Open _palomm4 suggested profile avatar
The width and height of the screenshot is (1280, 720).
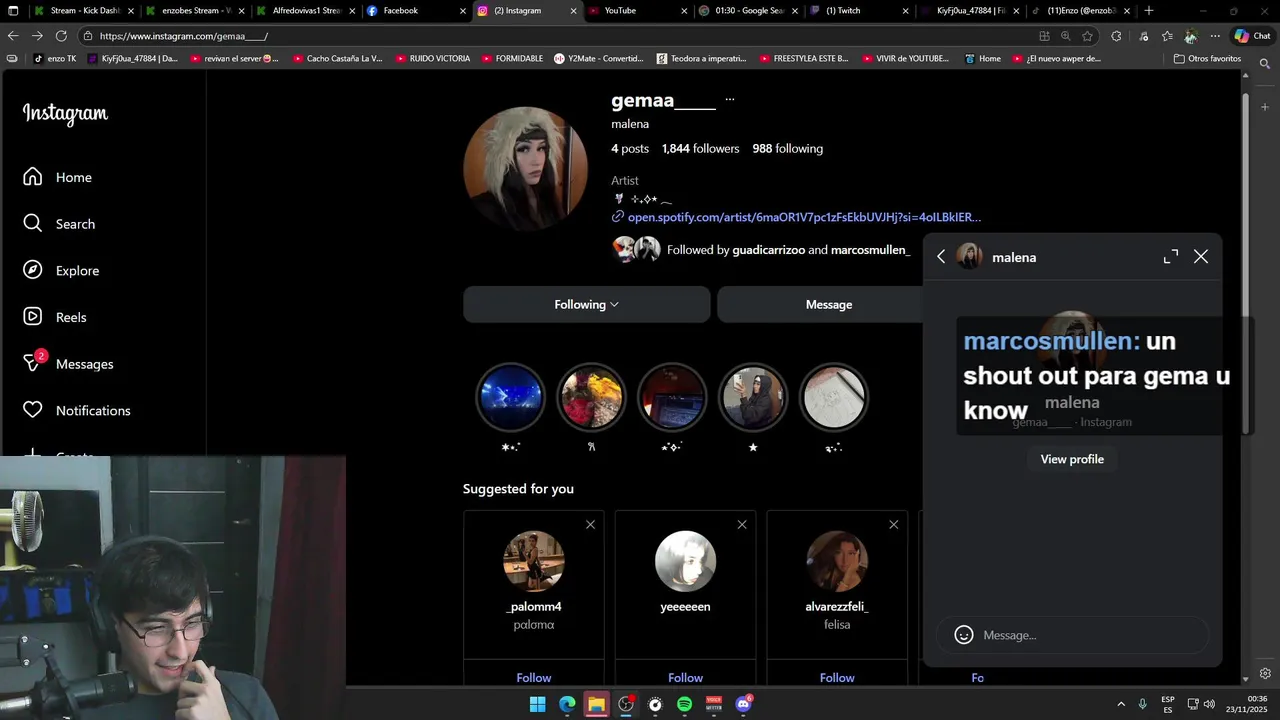point(534,561)
